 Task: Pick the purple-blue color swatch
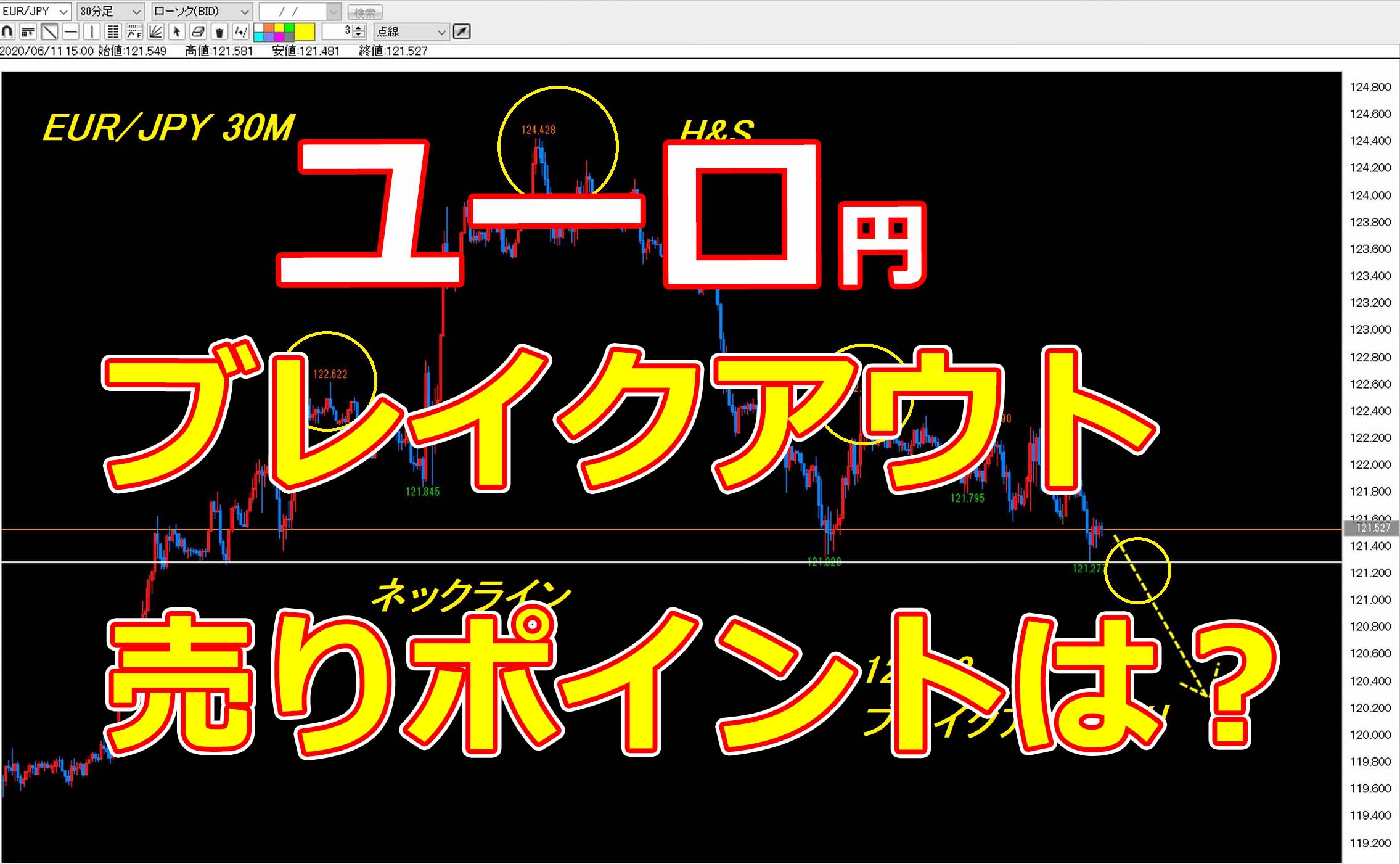pyautogui.click(x=269, y=36)
